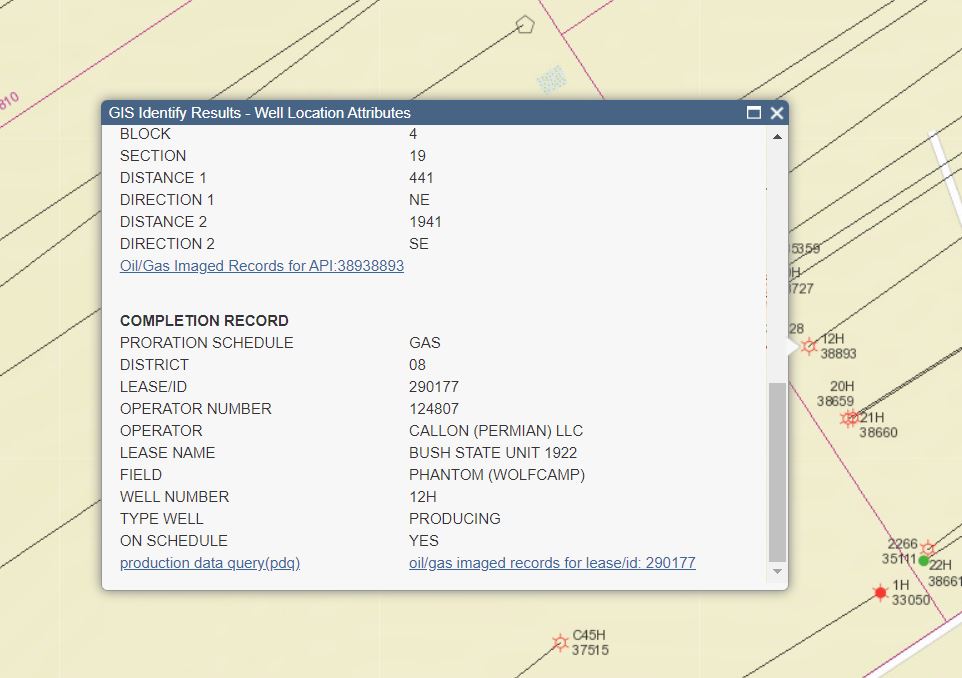
Task: Click the scrollbar up arrow in results dialog
Action: tap(777, 137)
